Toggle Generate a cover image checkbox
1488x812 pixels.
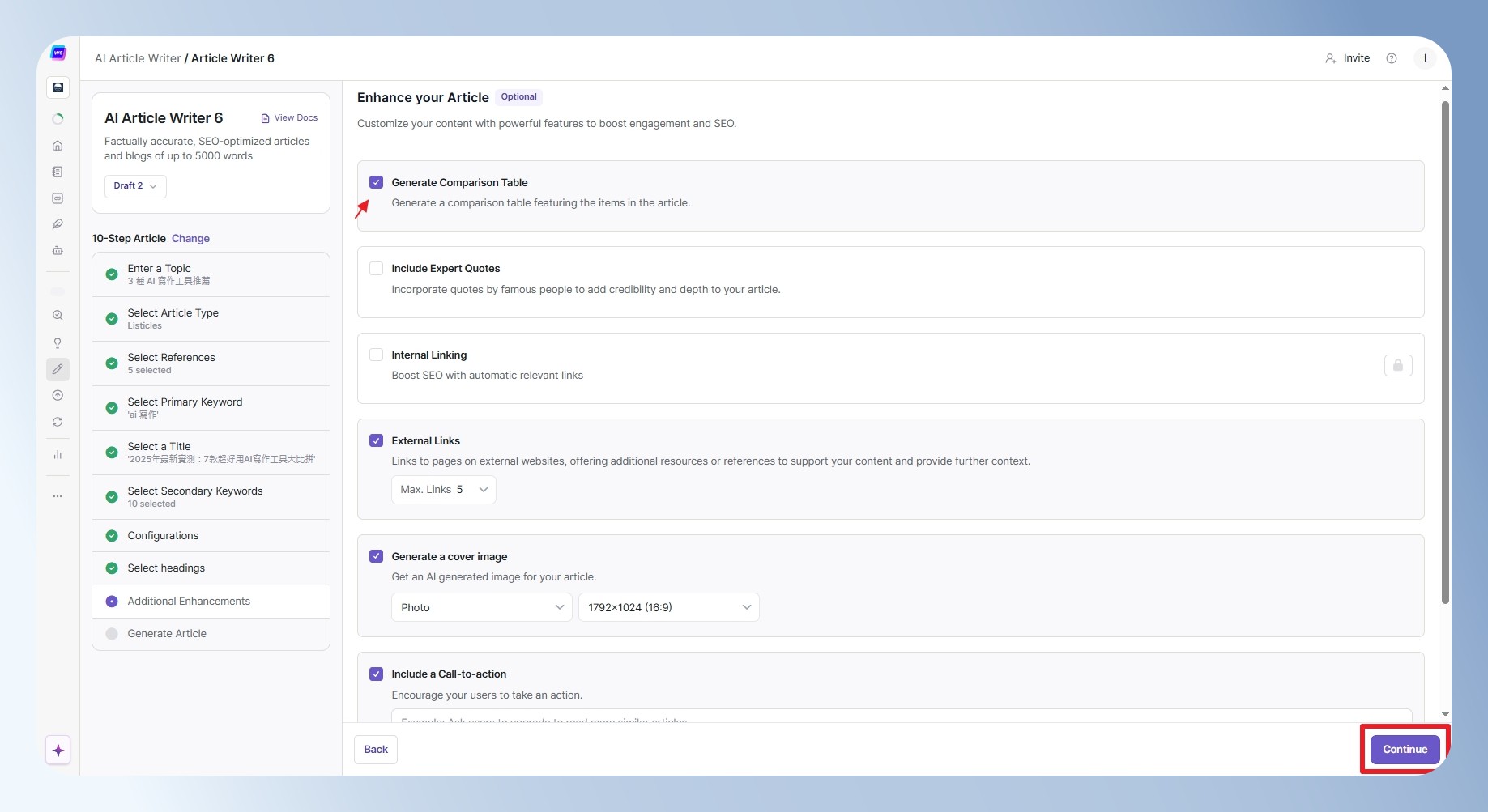376,556
